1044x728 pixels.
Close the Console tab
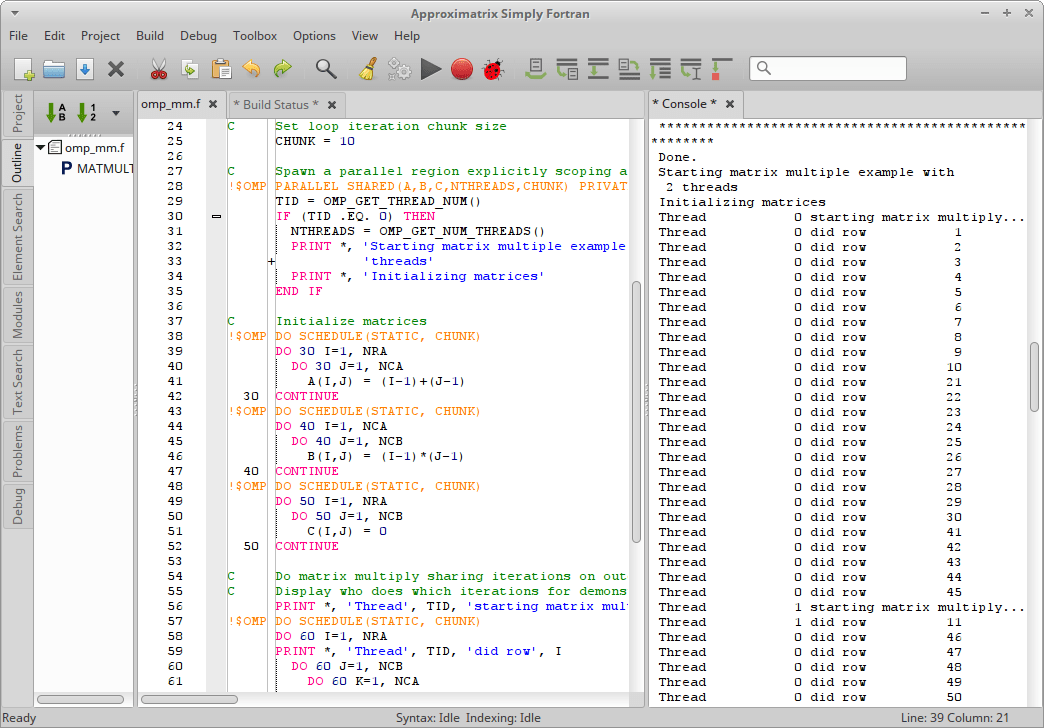[x=730, y=104]
